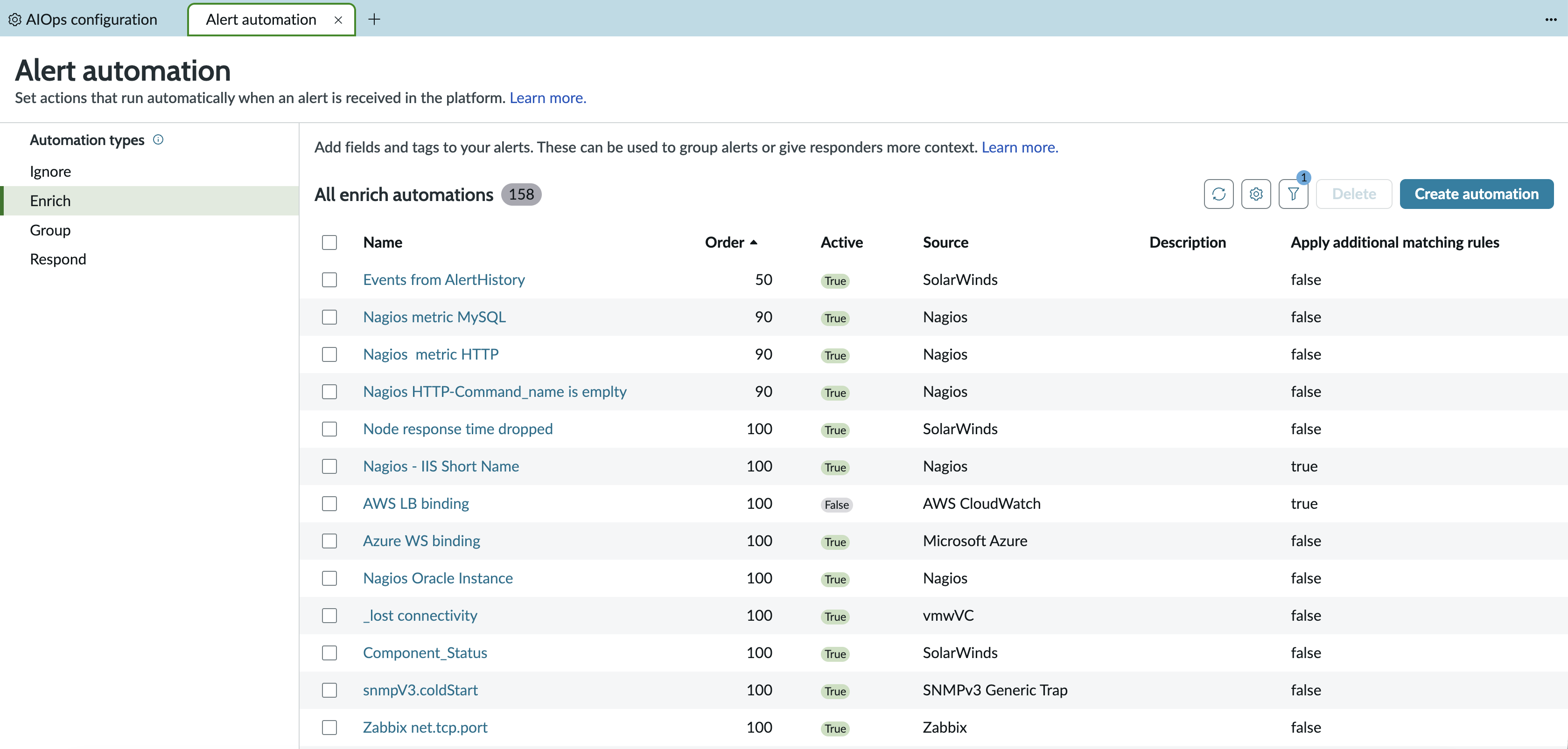
Task: Click Apply additional matching rules header
Action: 1394,242
